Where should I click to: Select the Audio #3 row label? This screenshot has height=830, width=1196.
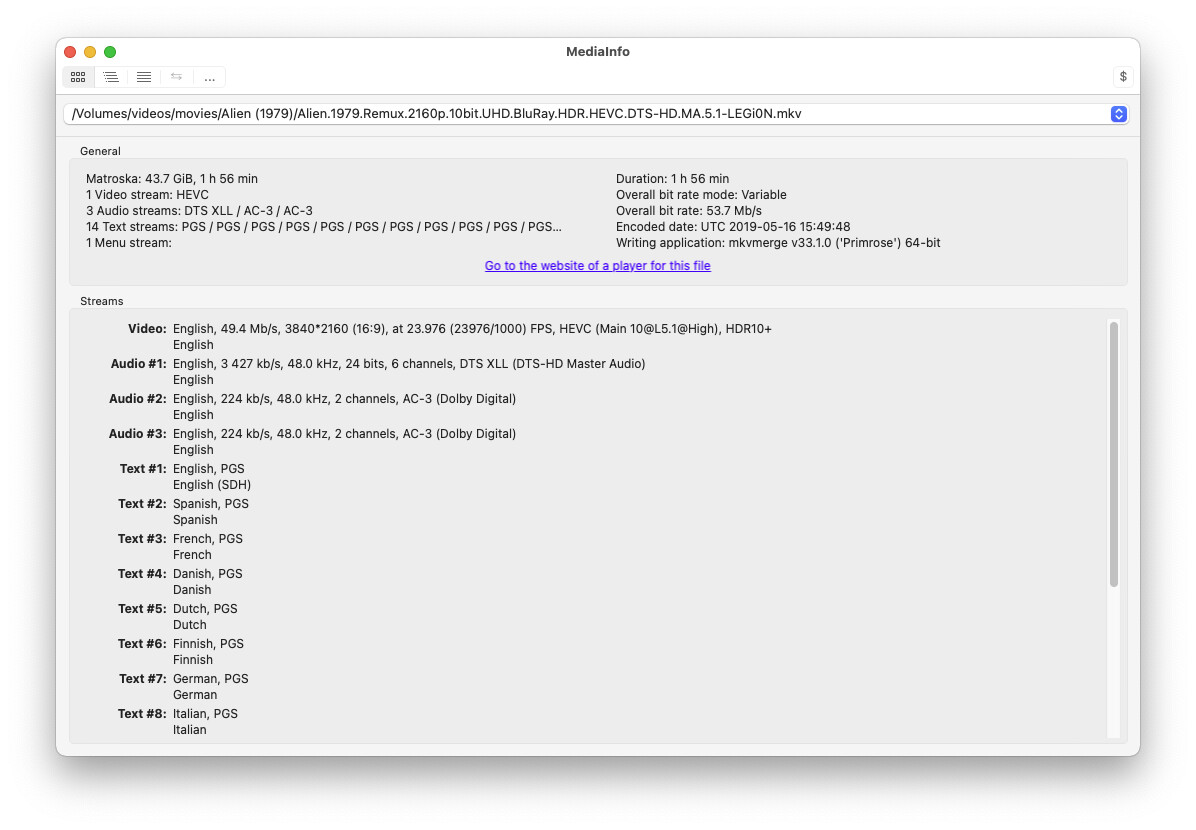[x=137, y=434]
